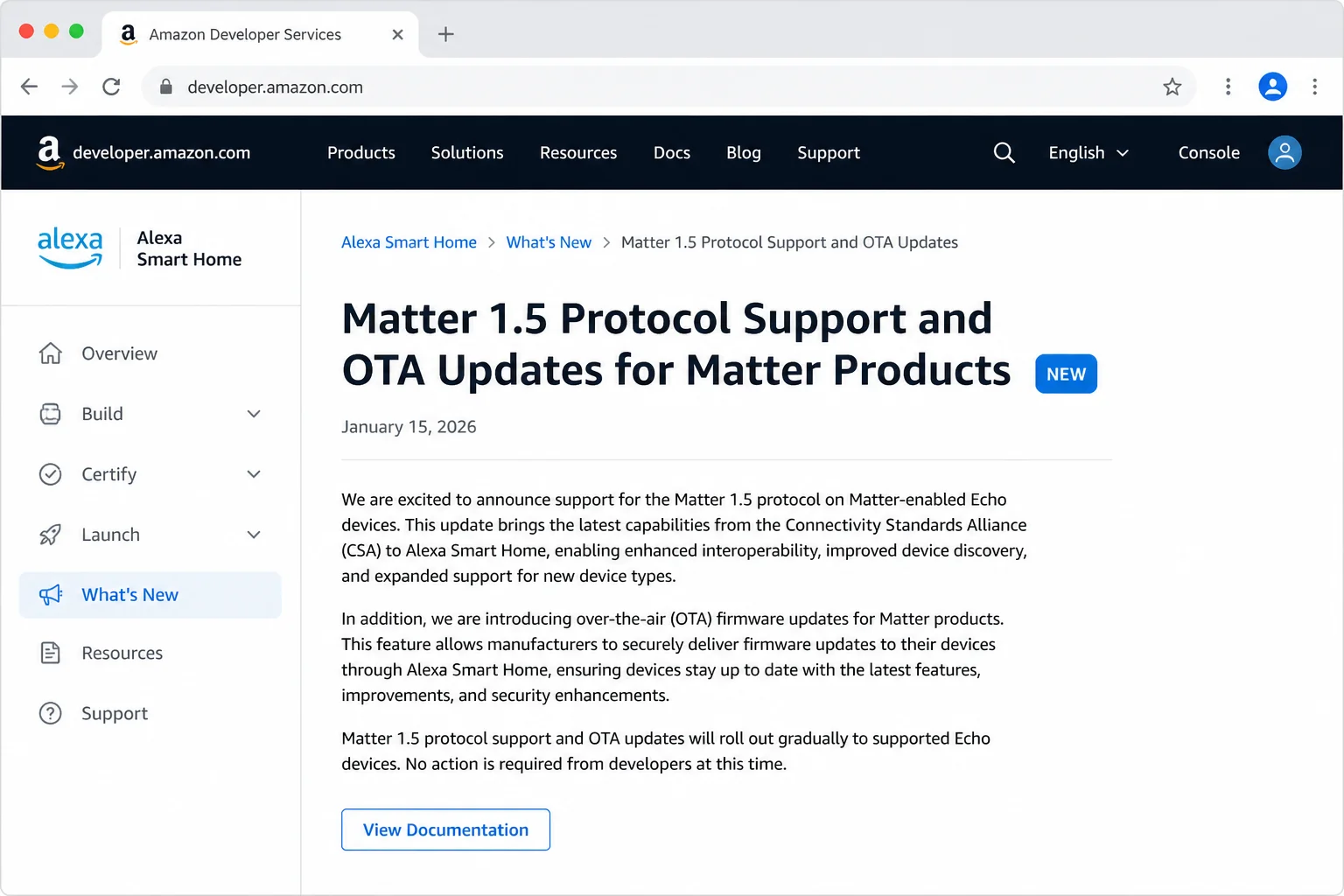
Task: Open the Blog header link
Action: (744, 153)
